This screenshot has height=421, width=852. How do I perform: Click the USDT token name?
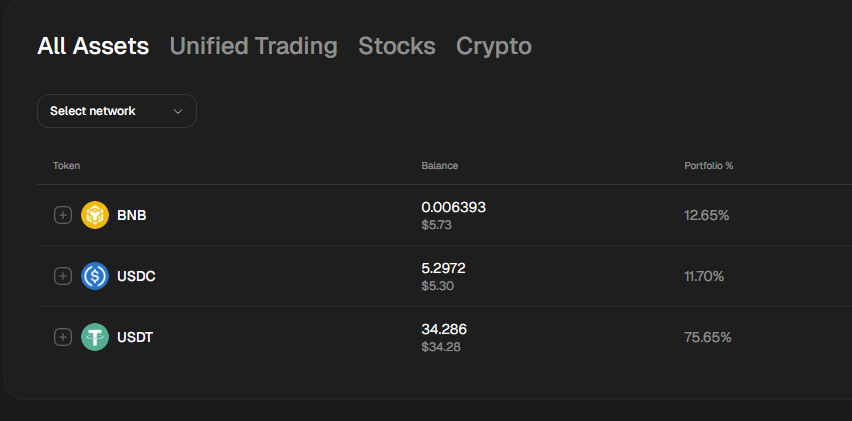[x=135, y=337]
